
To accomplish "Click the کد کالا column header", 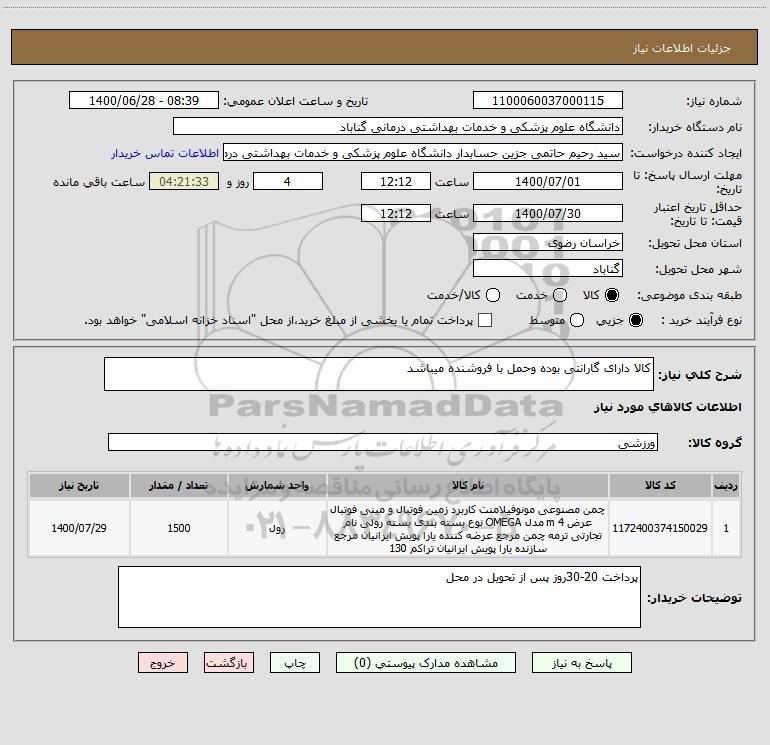I will [x=660, y=485].
